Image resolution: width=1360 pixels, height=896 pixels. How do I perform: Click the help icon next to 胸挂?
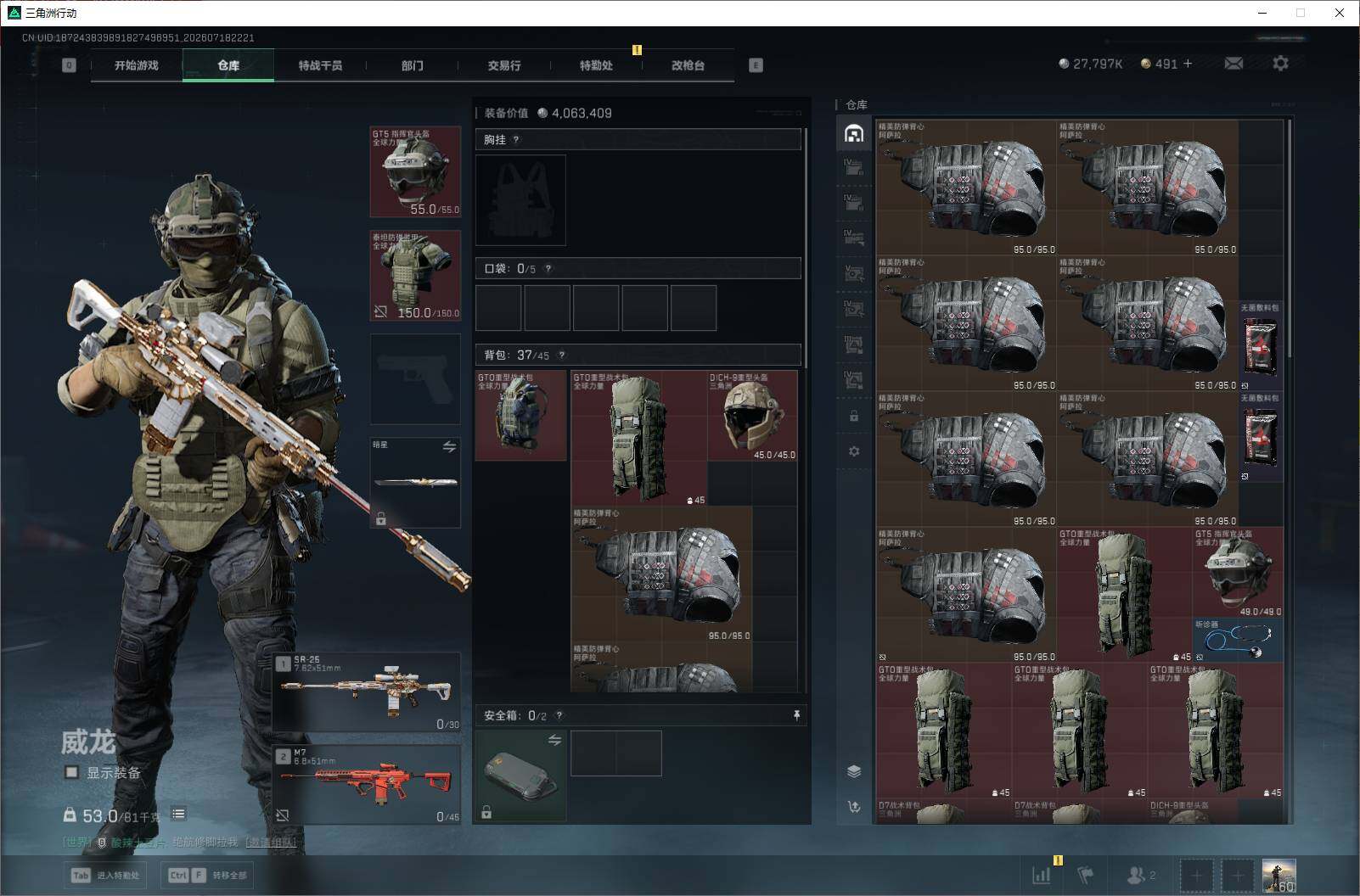(516, 140)
